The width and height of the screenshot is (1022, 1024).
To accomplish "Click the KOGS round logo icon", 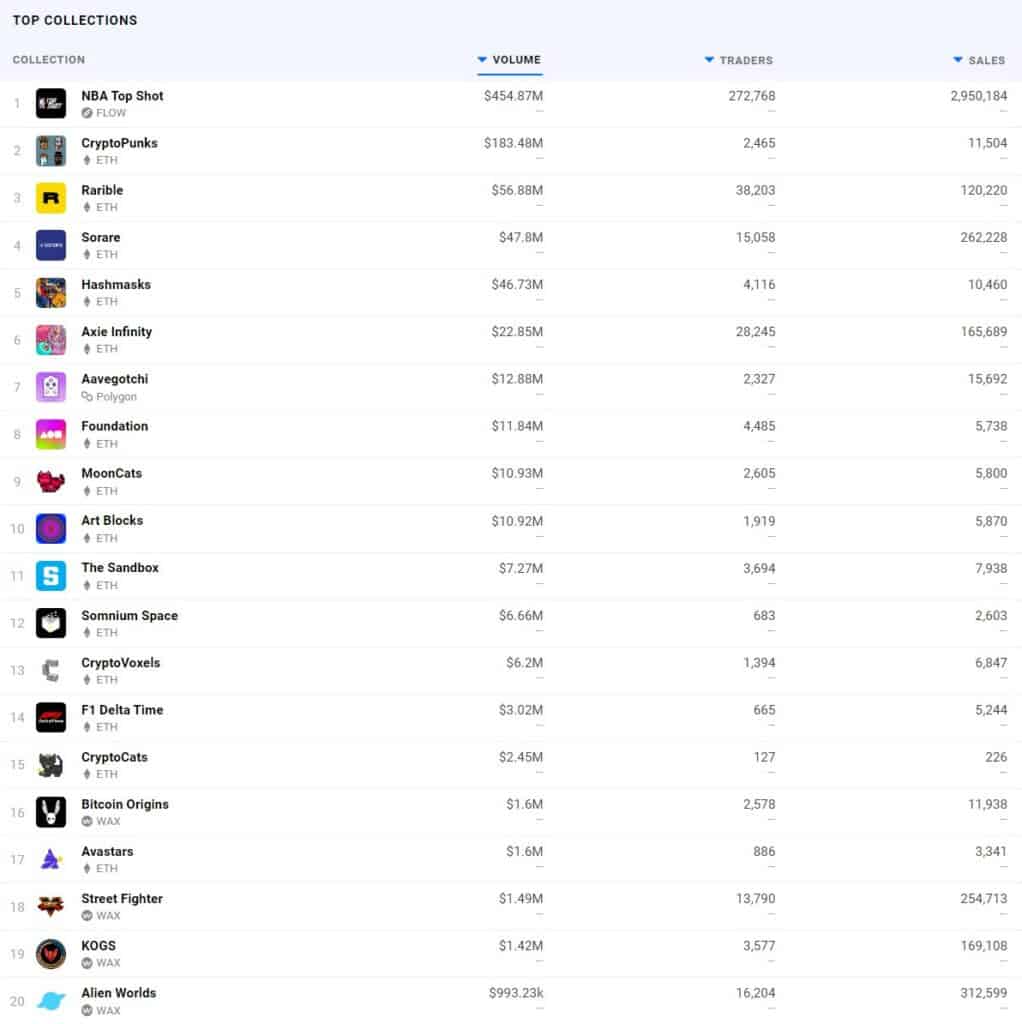I will 51,953.
